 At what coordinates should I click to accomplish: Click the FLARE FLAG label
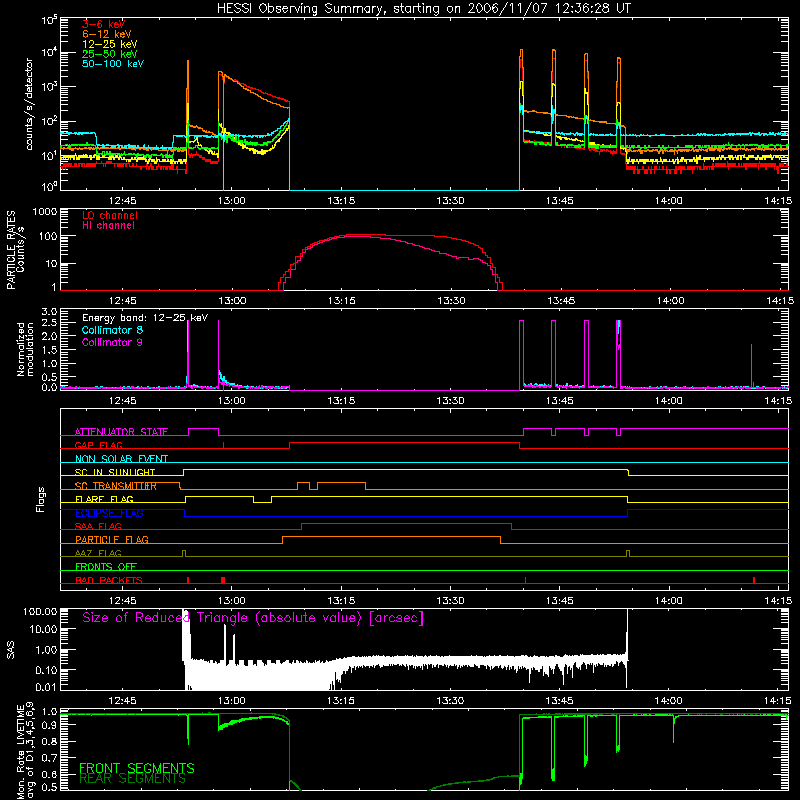[104, 499]
